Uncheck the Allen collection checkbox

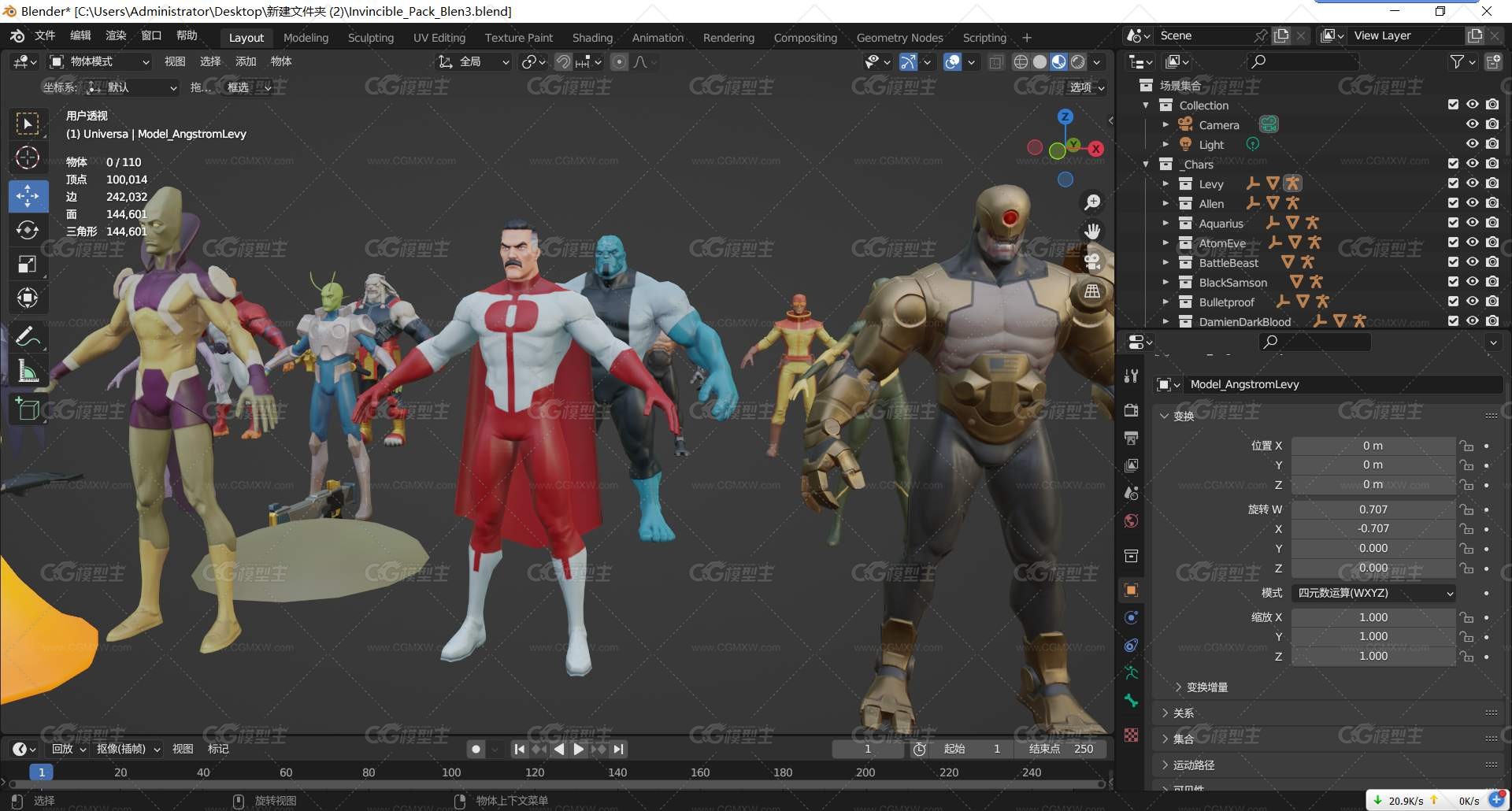[1453, 203]
